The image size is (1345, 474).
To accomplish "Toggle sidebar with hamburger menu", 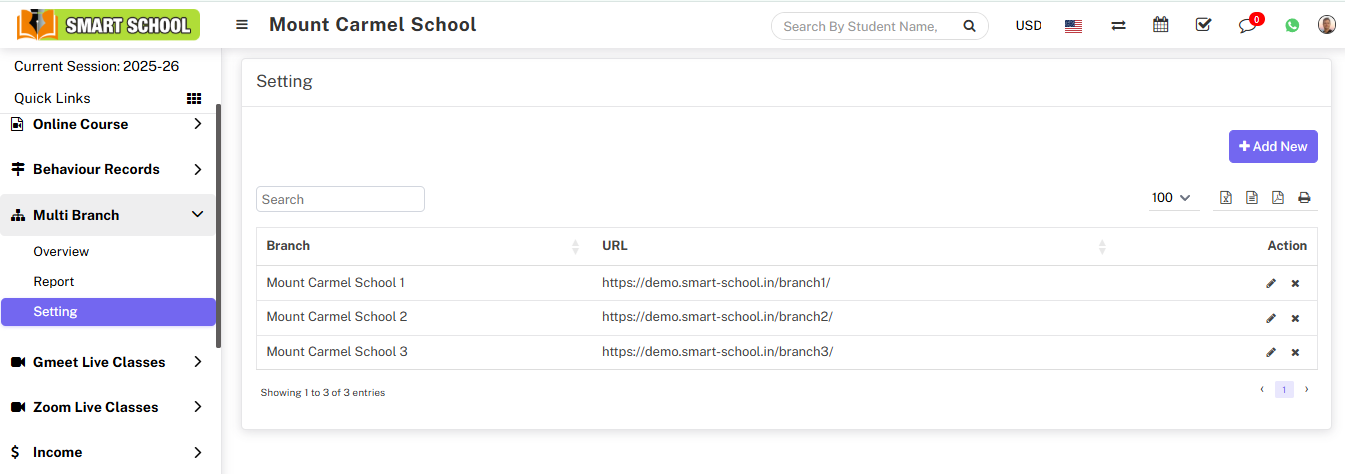I will [242, 25].
